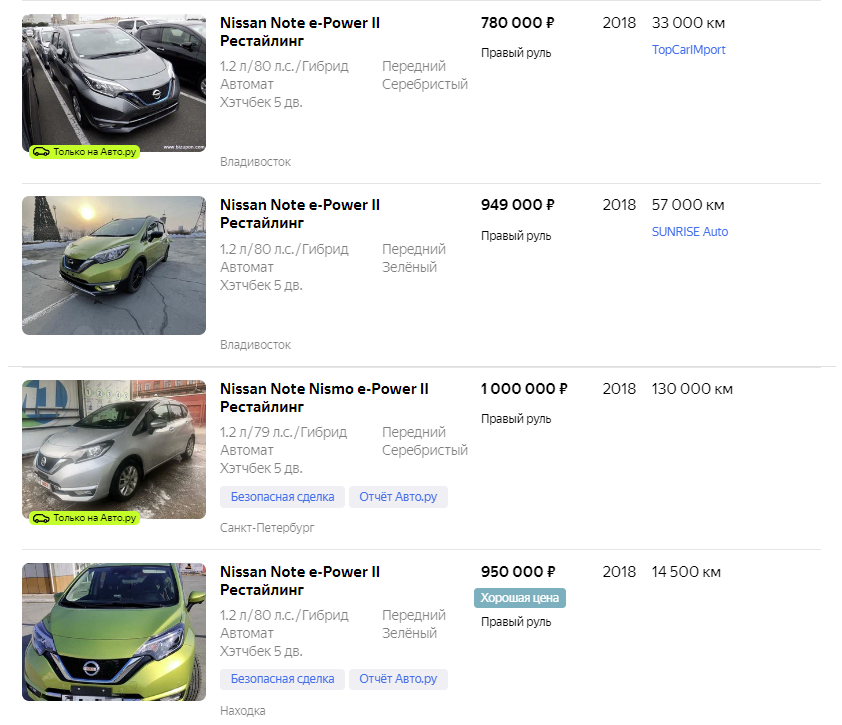Click the 14 500 км mileage
The width and height of the screenshot is (842, 725).
[686, 571]
